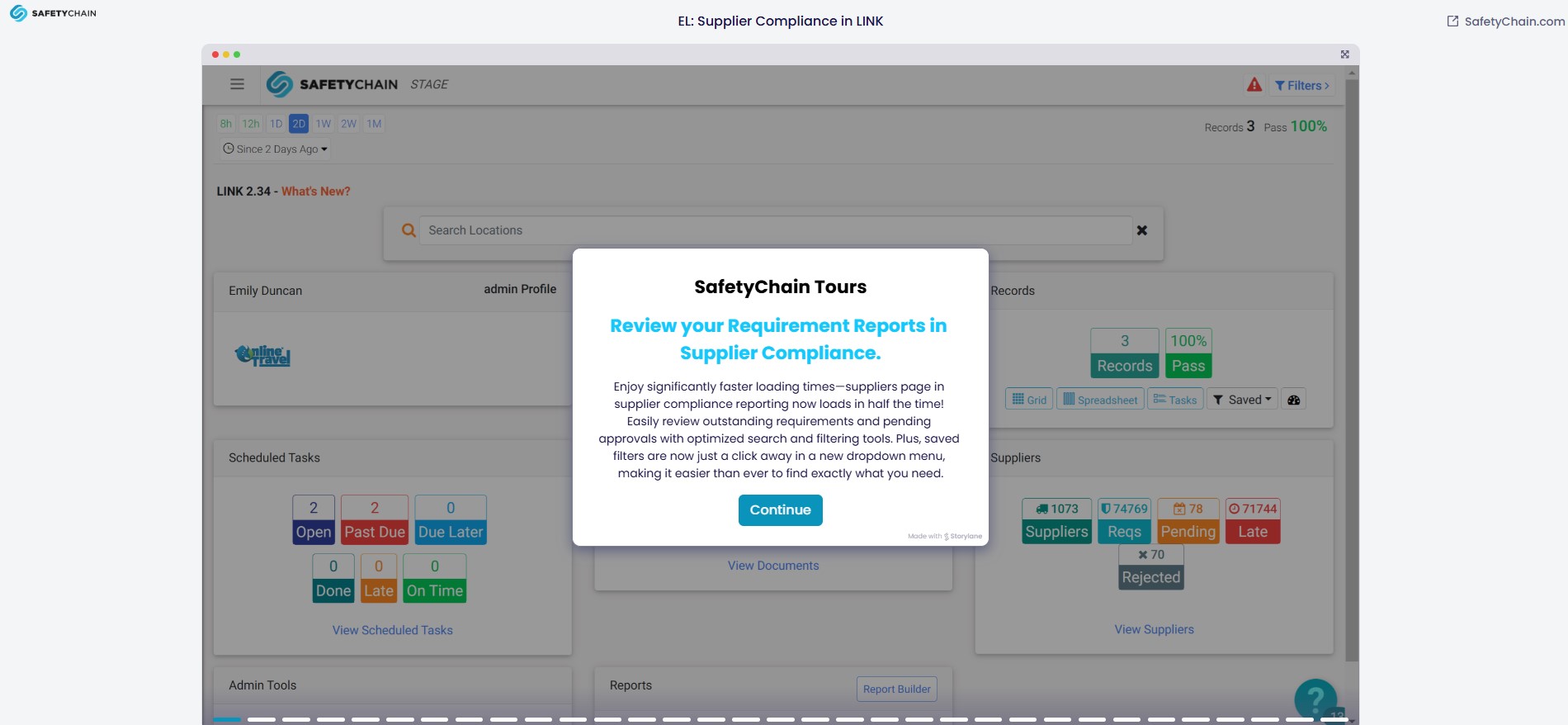Open the 74769 Reqs tile
The width and height of the screenshot is (1568, 725).
pyautogui.click(x=1125, y=521)
